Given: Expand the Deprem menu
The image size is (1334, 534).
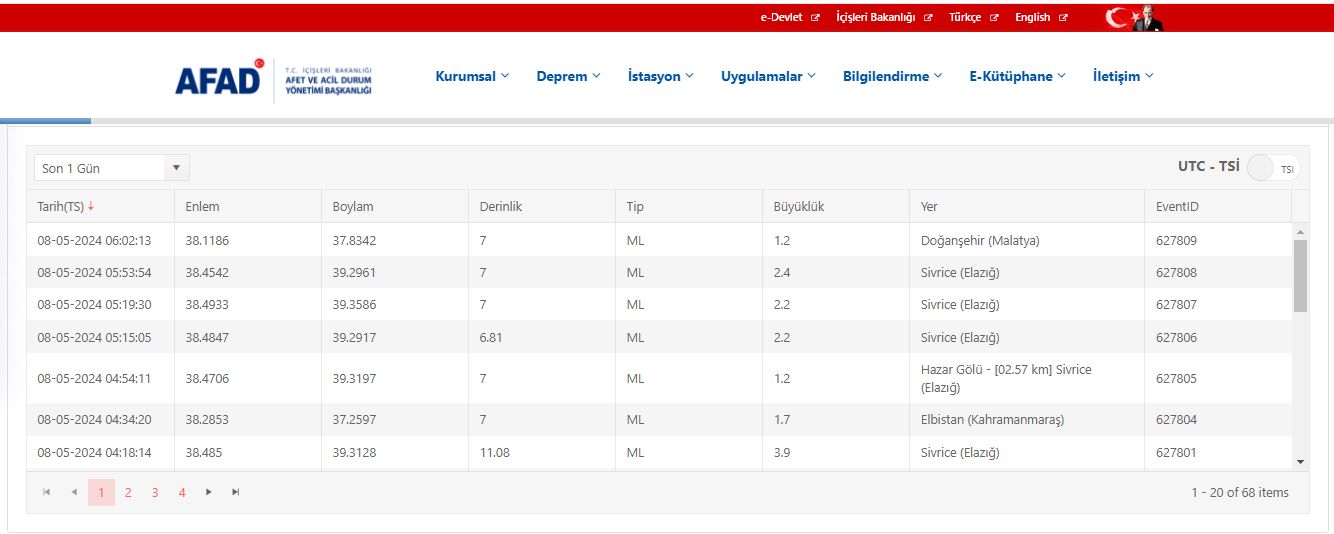Looking at the screenshot, I should click(568, 76).
